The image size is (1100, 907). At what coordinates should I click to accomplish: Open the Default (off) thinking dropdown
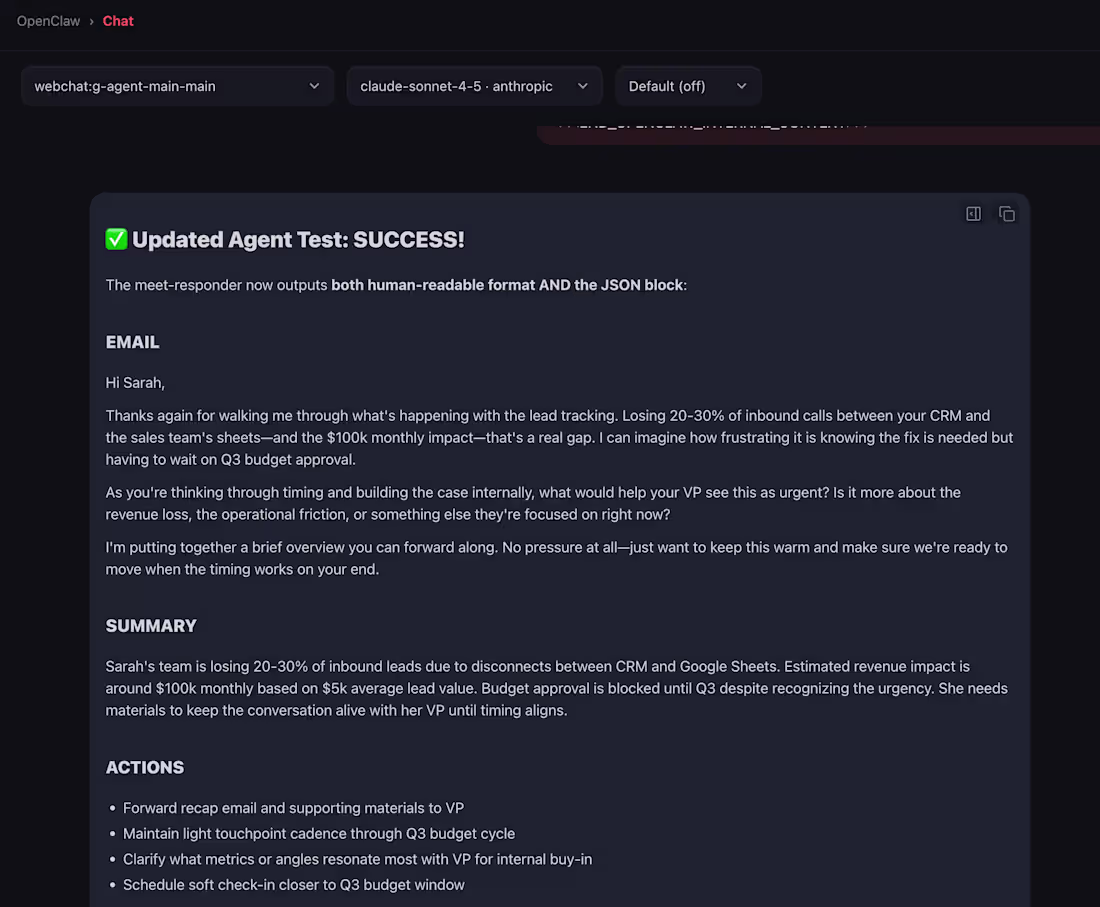pyautogui.click(x=687, y=86)
